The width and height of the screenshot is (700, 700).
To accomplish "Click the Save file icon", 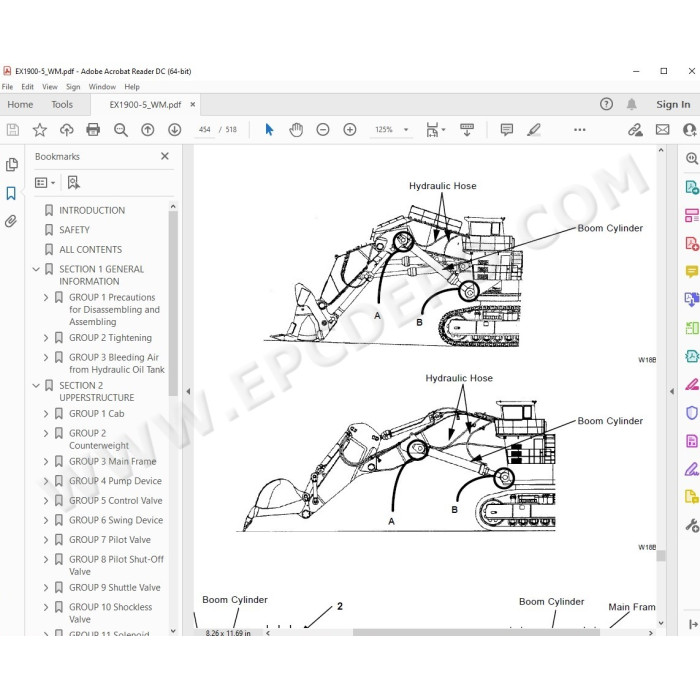I will point(12,130).
